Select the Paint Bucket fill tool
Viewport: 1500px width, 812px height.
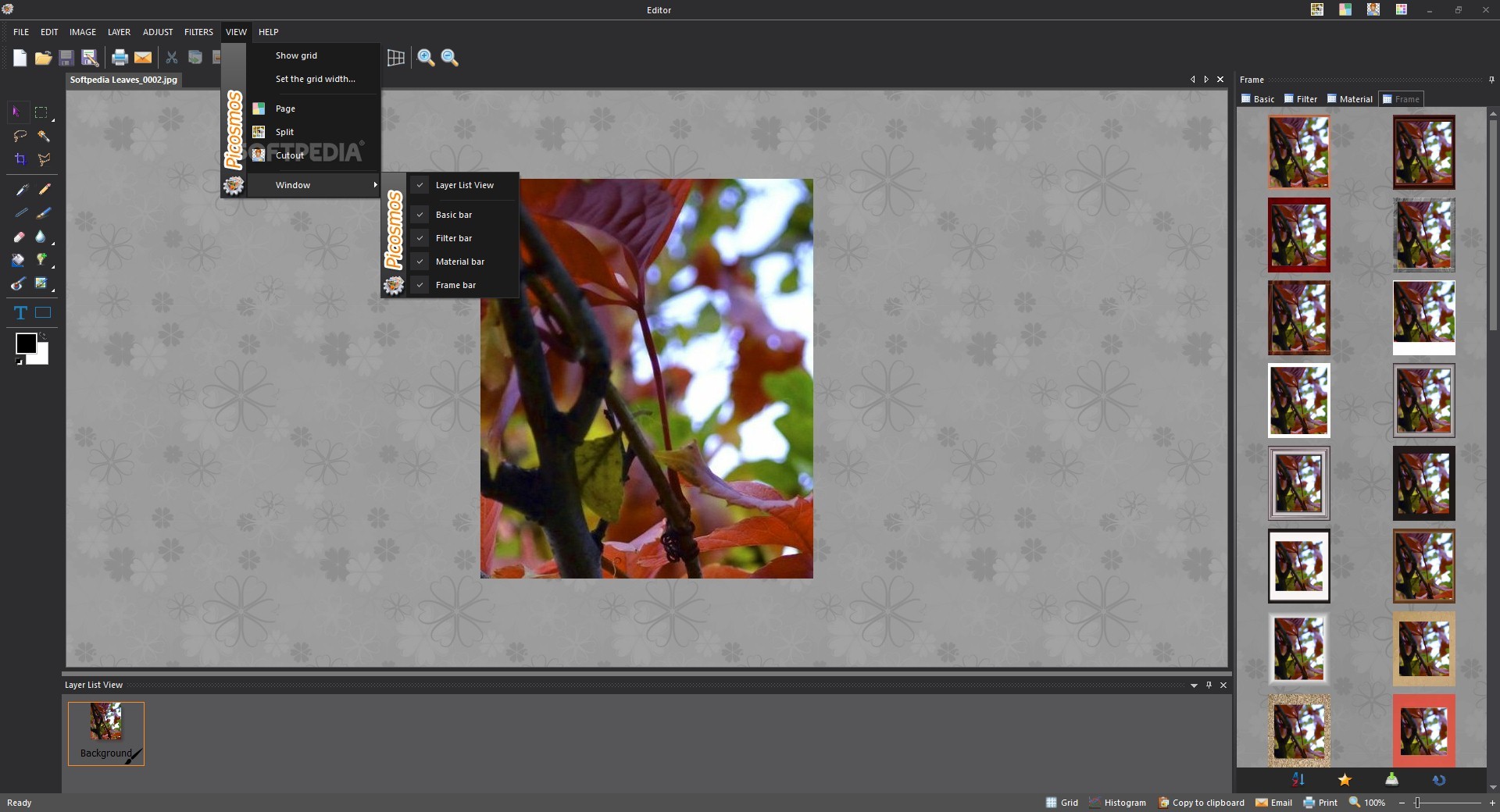19,260
